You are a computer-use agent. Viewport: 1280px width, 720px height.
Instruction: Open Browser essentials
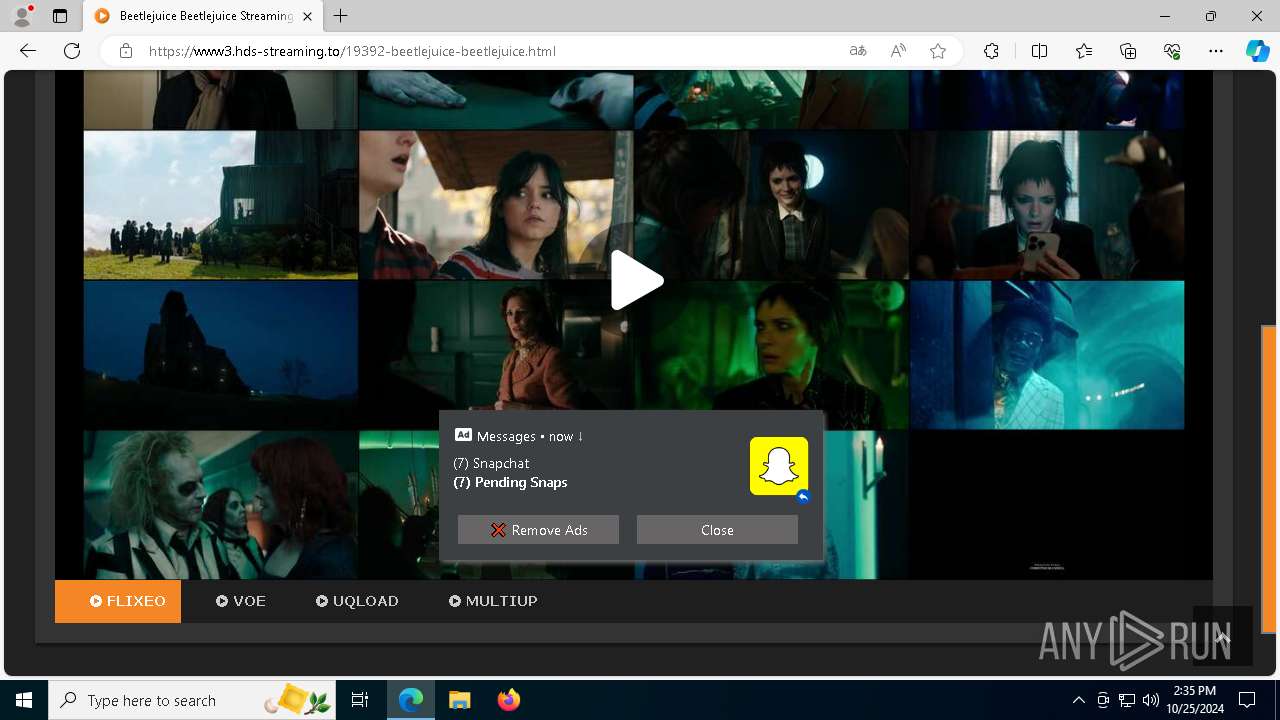pyautogui.click(x=1172, y=51)
